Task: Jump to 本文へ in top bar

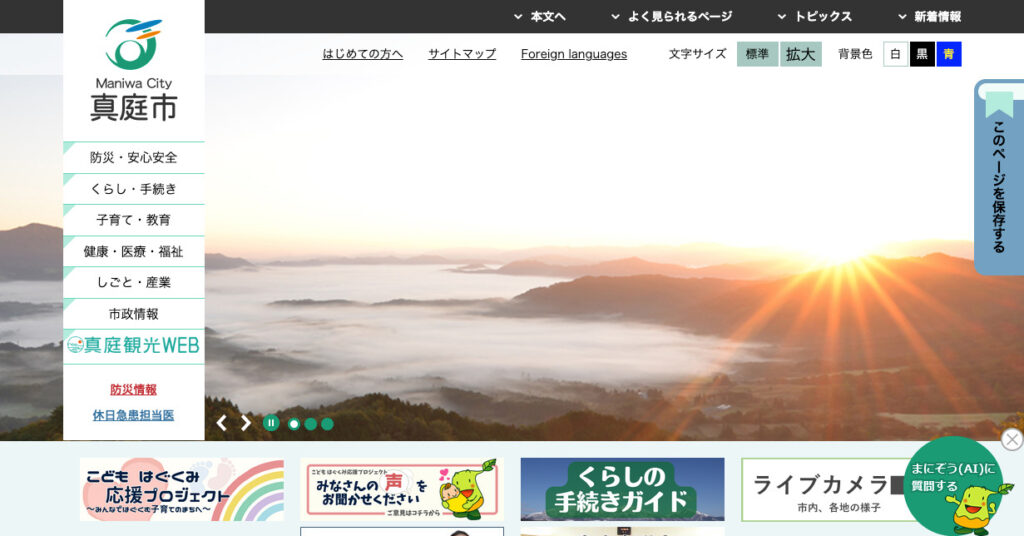Action: coord(540,16)
